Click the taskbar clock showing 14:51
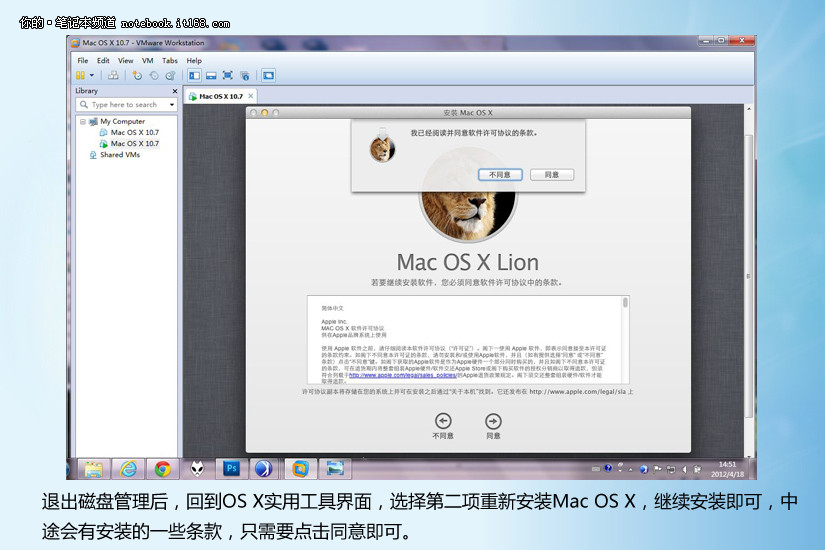 pyautogui.click(x=728, y=469)
